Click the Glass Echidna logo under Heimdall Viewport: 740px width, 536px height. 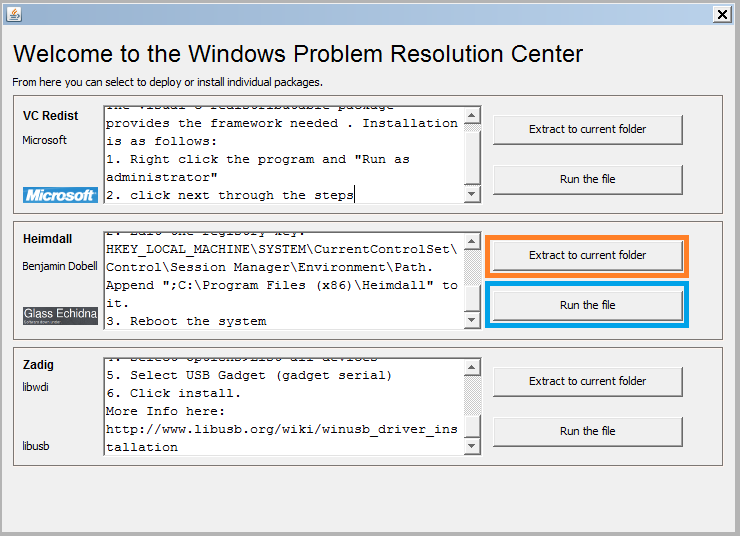tap(60, 315)
